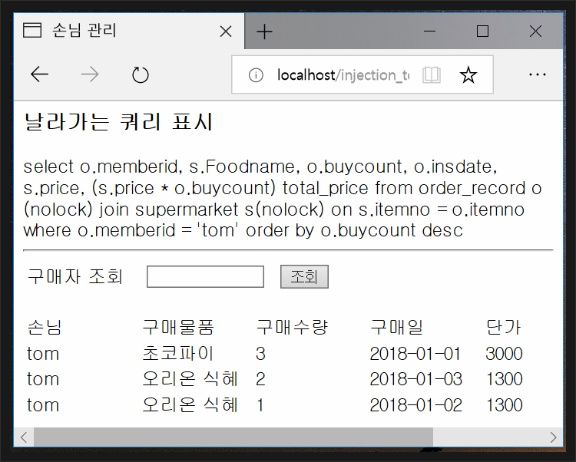Click the page icon on 손님 관리 tab

pos(32,30)
